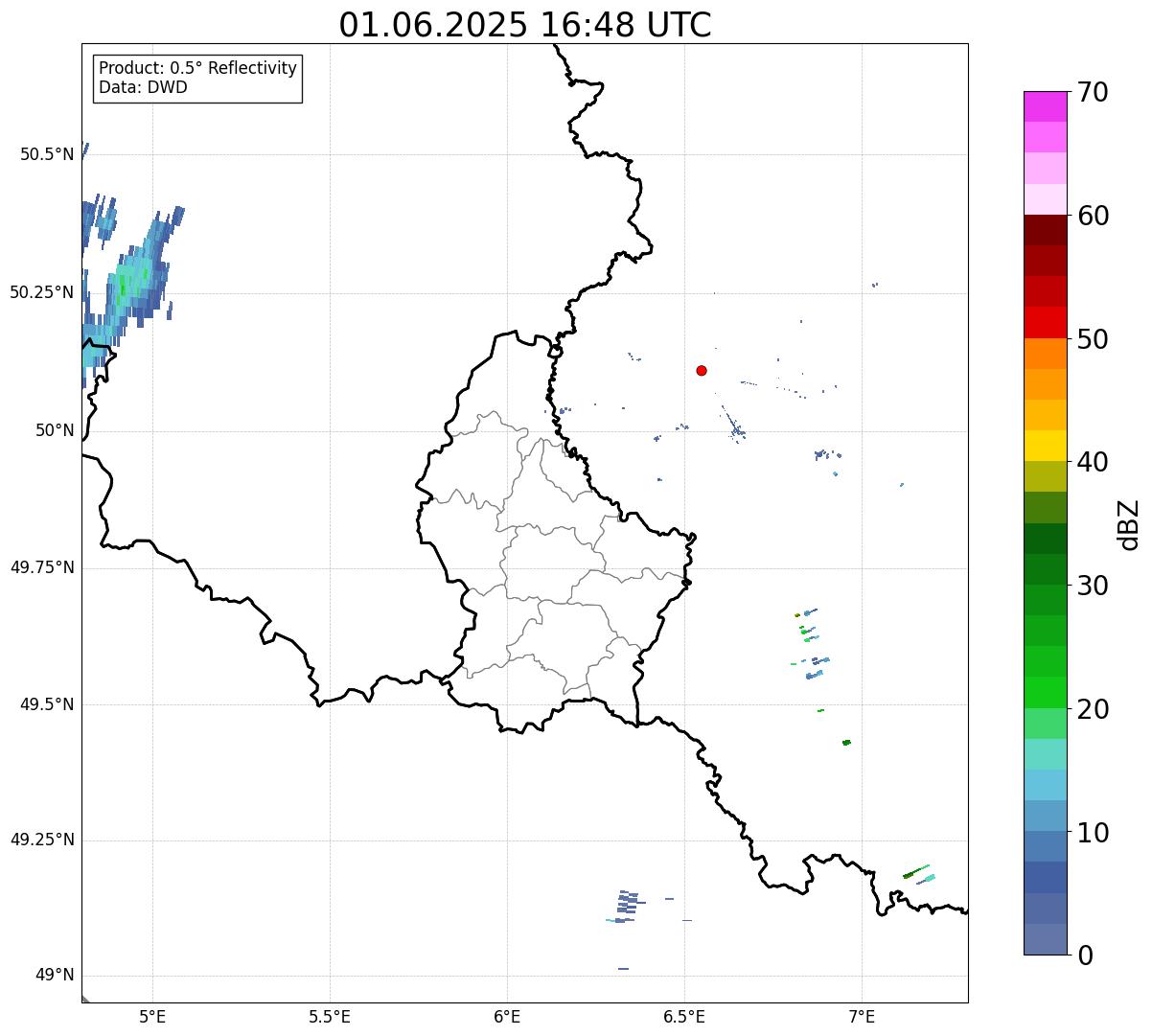Click the blue echo stripes south of 49.25°N

pos(628,906)
